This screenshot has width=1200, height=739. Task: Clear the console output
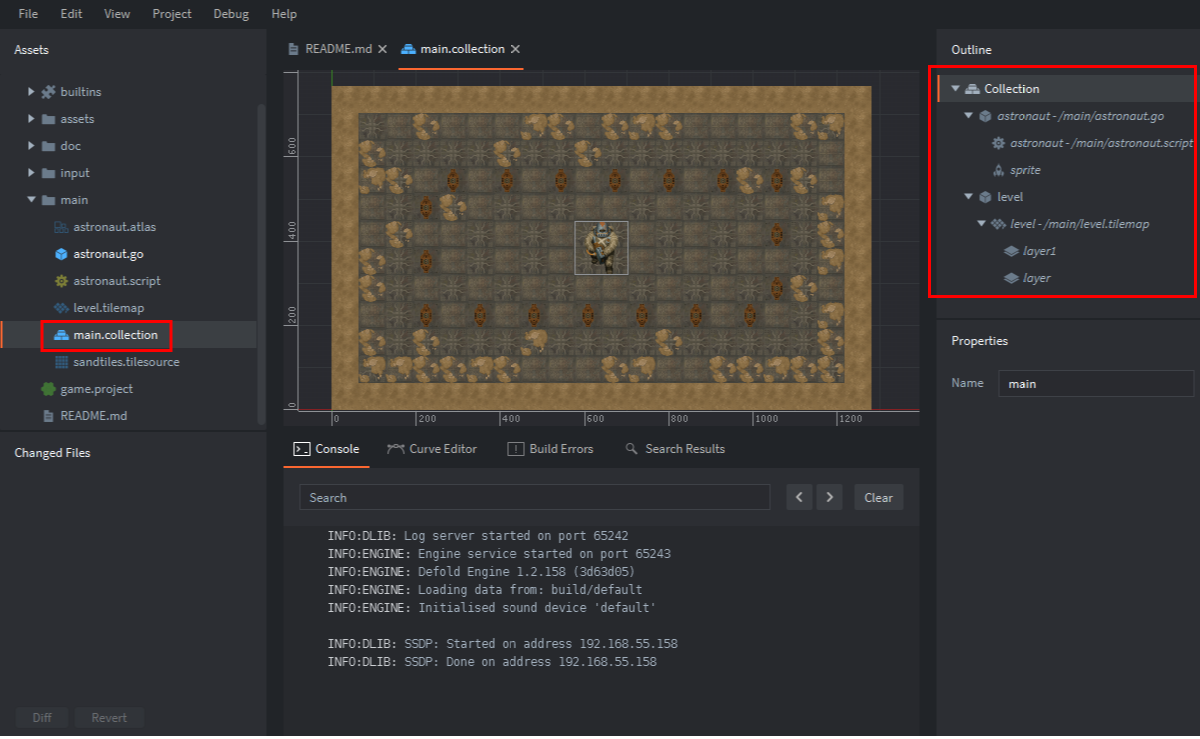878,497
